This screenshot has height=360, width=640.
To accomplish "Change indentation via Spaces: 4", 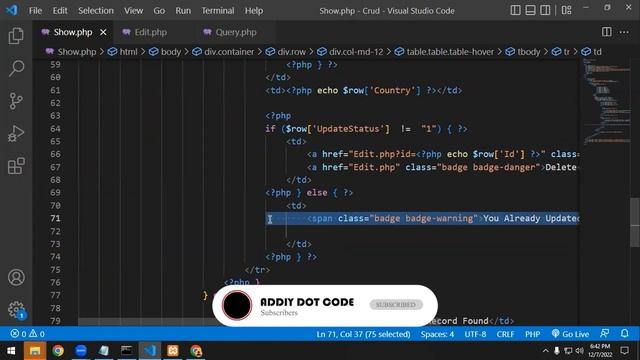I will point(437,334).
